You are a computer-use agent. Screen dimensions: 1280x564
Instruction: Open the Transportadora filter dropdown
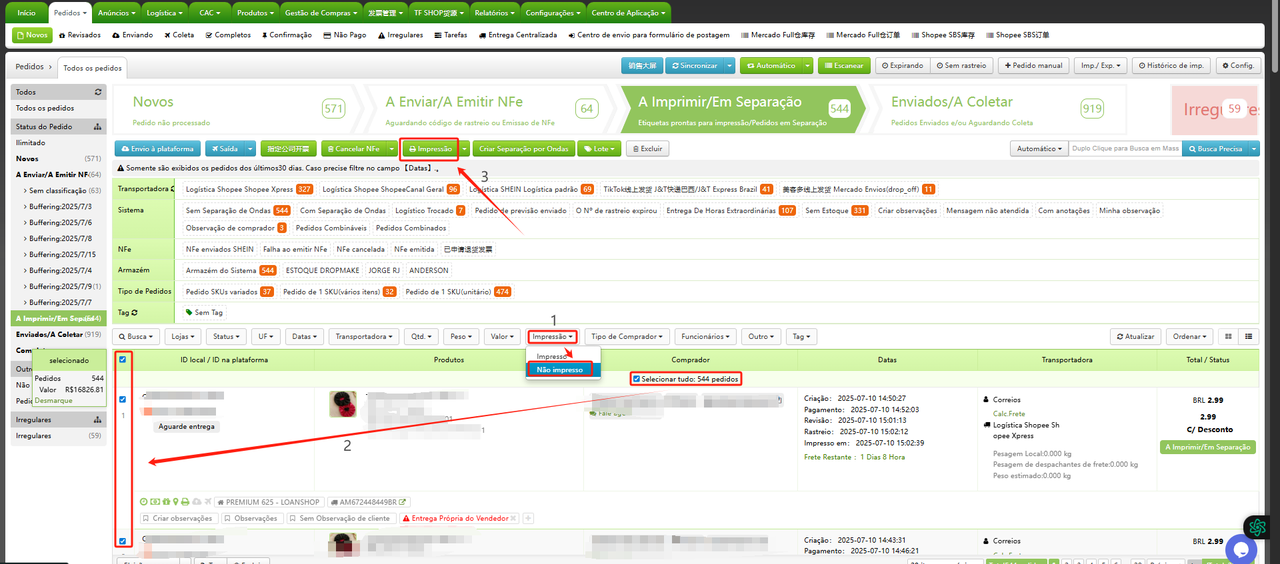pos(365,337)
